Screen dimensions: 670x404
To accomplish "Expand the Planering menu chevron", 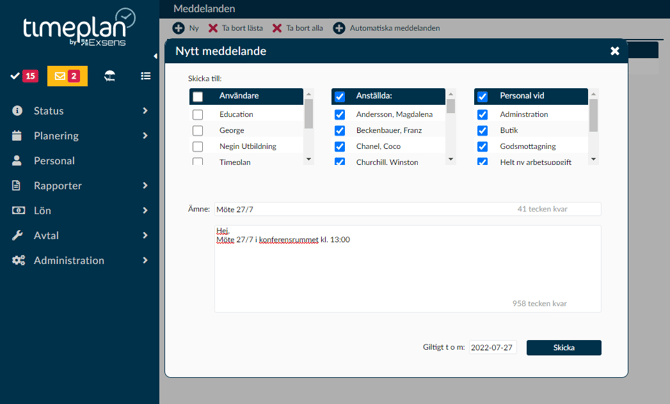I will point(145,136).
